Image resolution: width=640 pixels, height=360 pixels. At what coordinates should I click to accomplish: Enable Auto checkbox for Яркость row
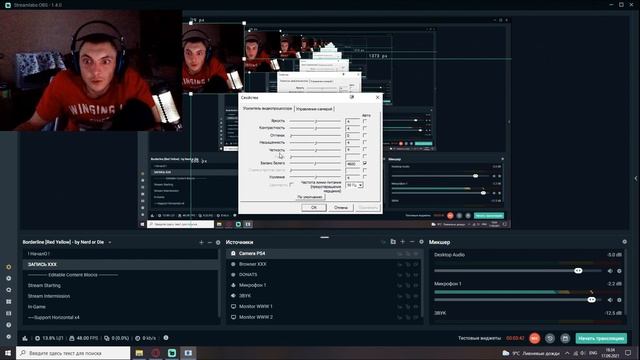tap(364, 121)
